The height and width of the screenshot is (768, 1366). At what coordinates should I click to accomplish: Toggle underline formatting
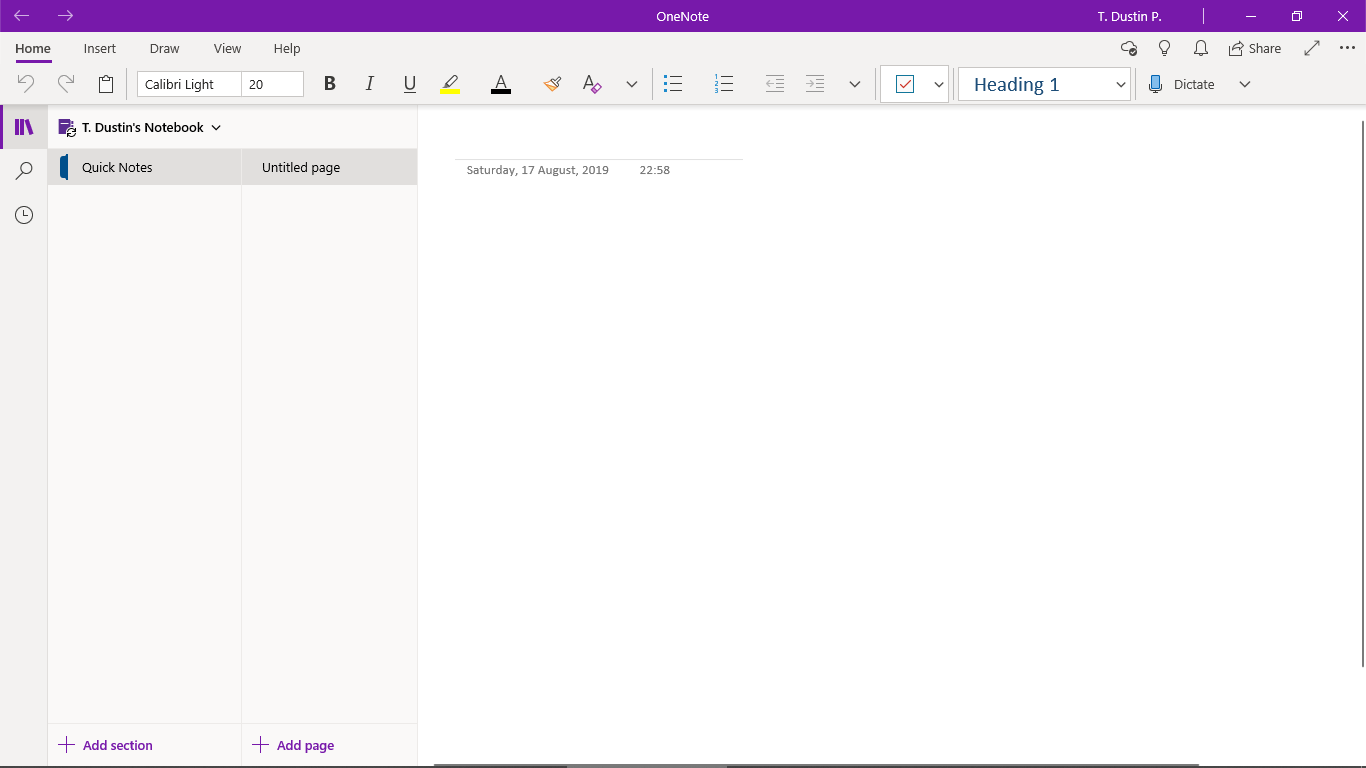[x=410, y=84]
